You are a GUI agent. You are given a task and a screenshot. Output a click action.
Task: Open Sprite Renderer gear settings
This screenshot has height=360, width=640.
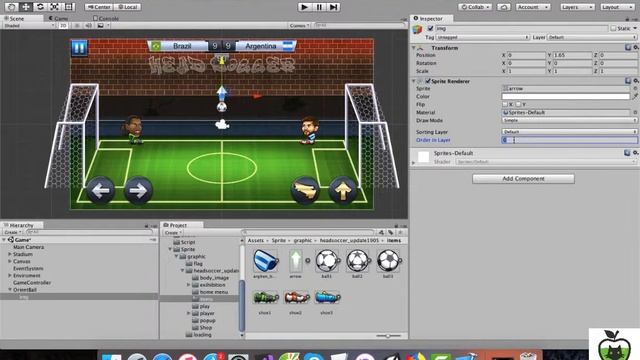[636, 81]
